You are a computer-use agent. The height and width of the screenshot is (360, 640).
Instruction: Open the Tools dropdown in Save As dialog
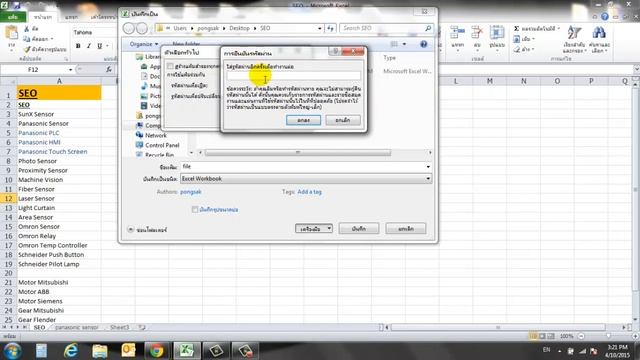click(x=314, y=229)
